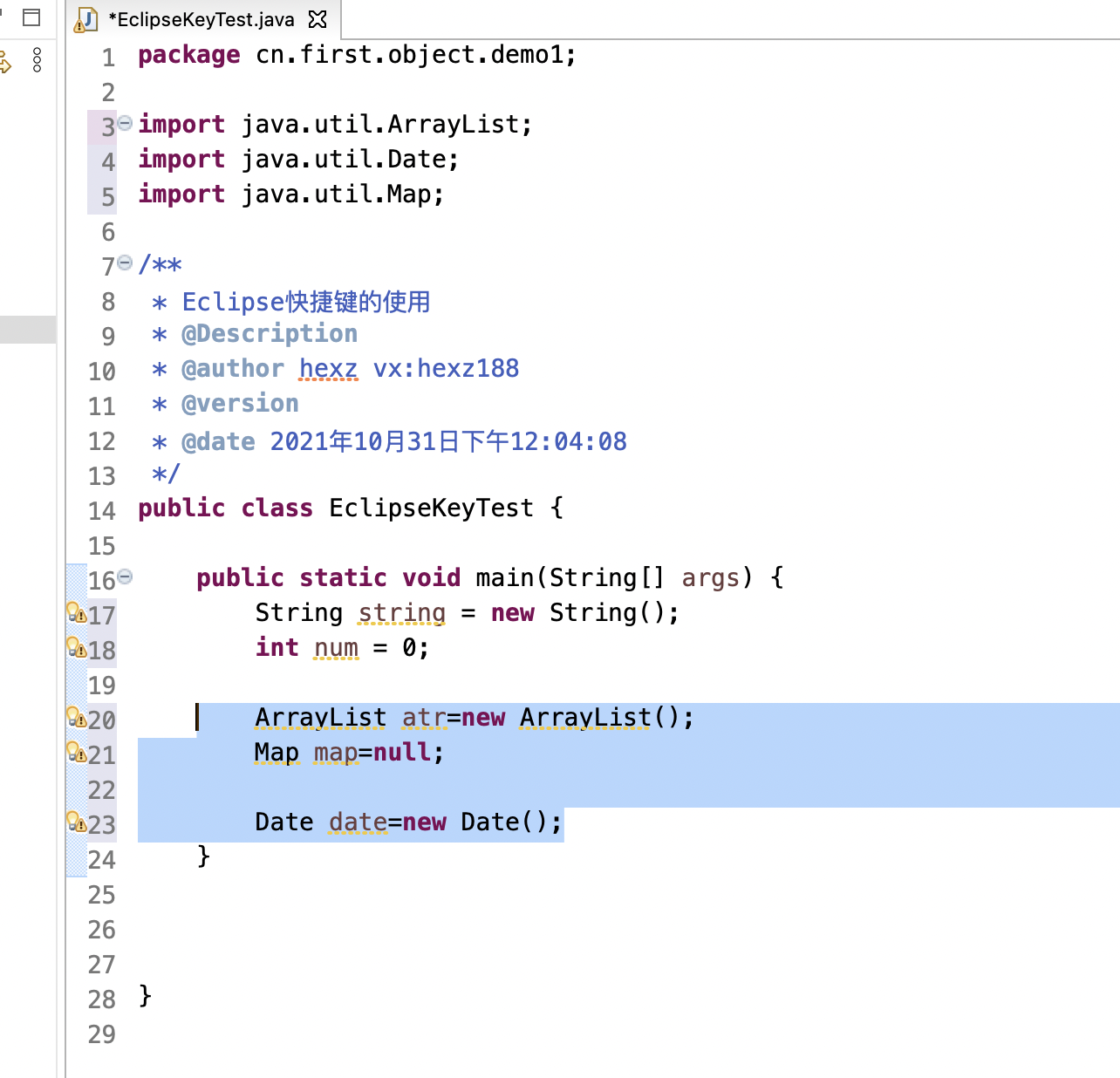
Task: Click the link-with-editor arrow icon
Action: point(5,61)
